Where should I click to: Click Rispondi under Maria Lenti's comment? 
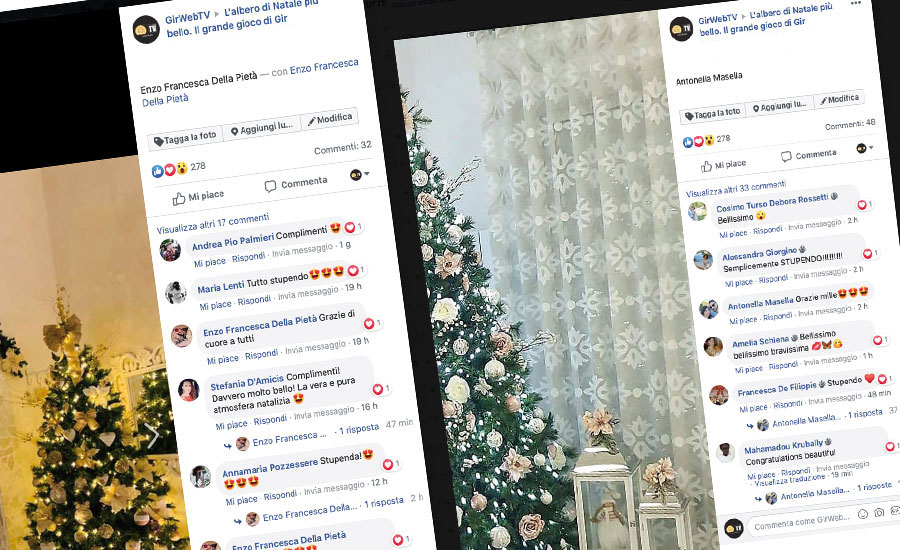tap(254, 300)
